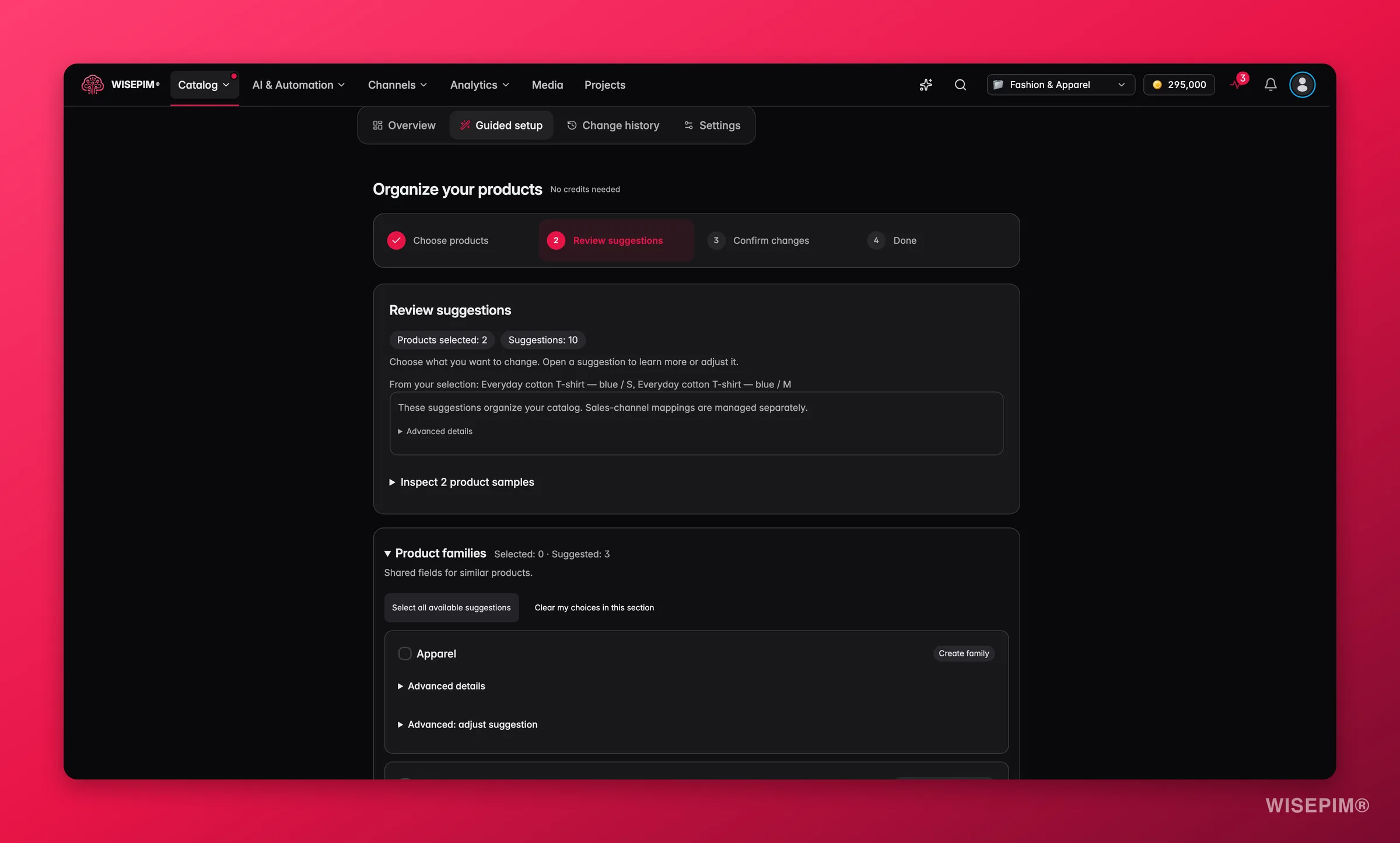This screenshot has height=843, width=1400.
Task: Open the Analytics dropdown menu
Action: tap(480, 85)
